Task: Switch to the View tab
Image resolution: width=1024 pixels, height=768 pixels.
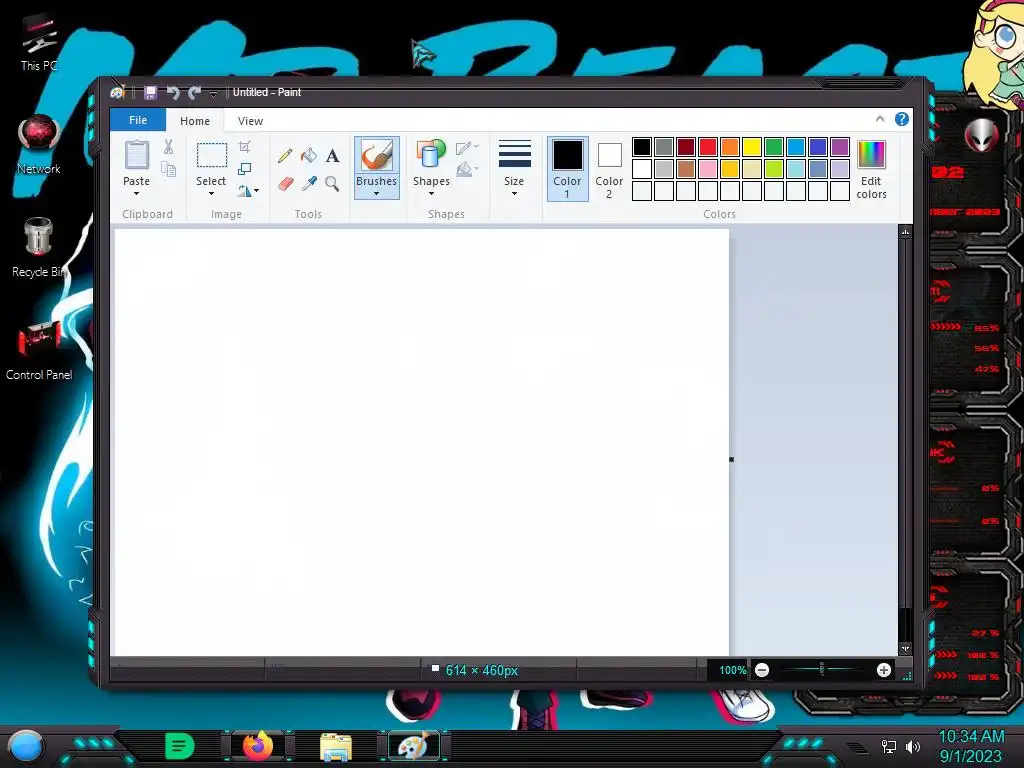Action: point(250,121)
